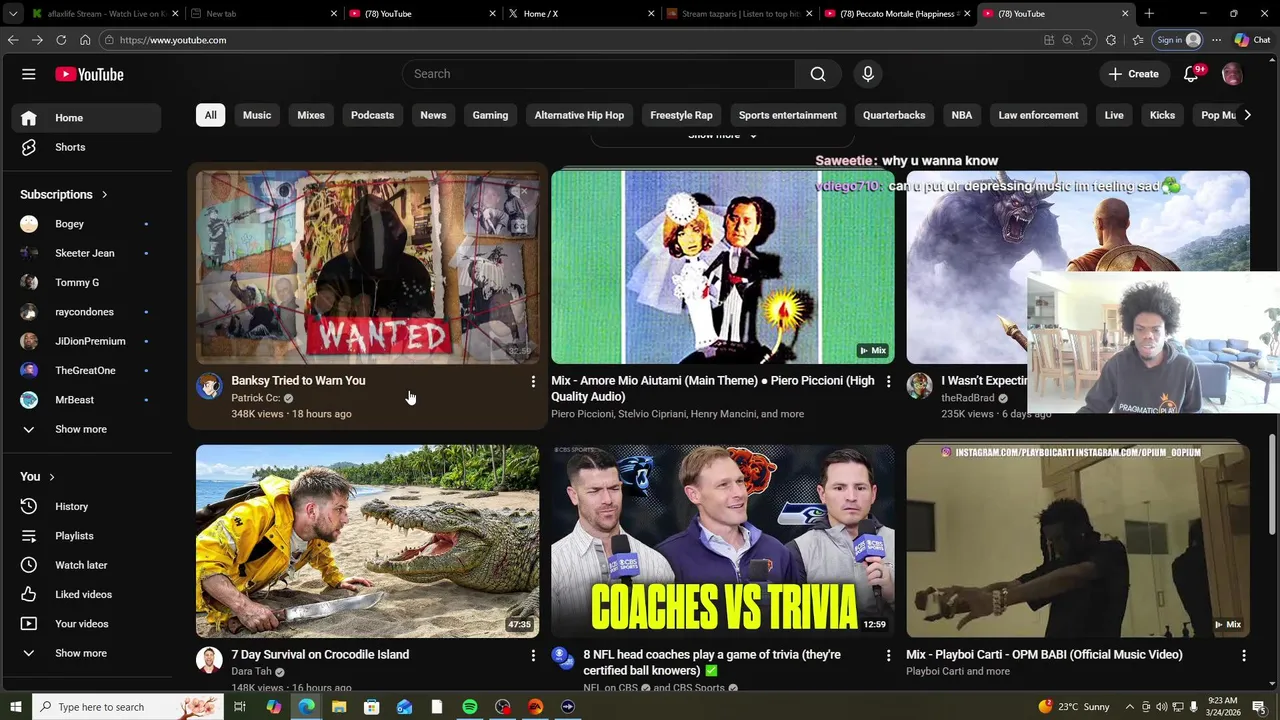Image resolution: width=1280 pixels, height=720 pixels.
Task: Select the Law enforcement chip
Action: click(1038, 115)
